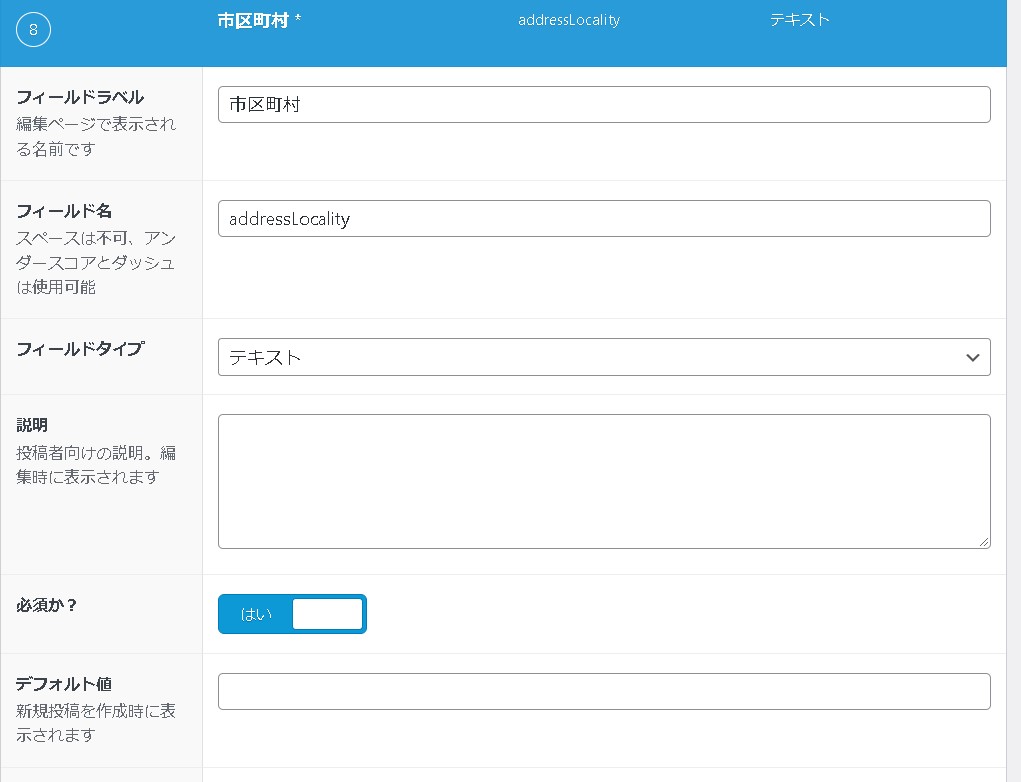Viewport: 1021px width, 782px height.
Task: Click the chevron arrow of field type select
Action: 972,358
